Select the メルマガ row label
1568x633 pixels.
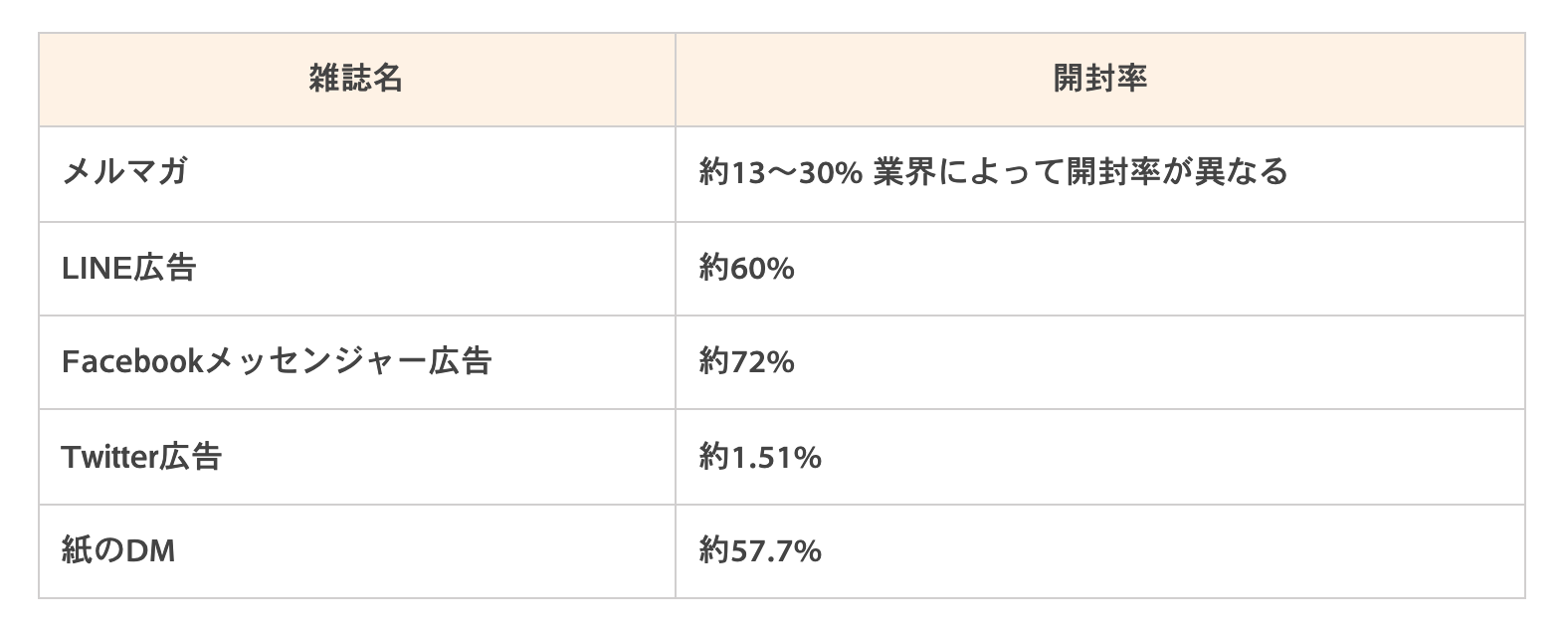point(124,173)
